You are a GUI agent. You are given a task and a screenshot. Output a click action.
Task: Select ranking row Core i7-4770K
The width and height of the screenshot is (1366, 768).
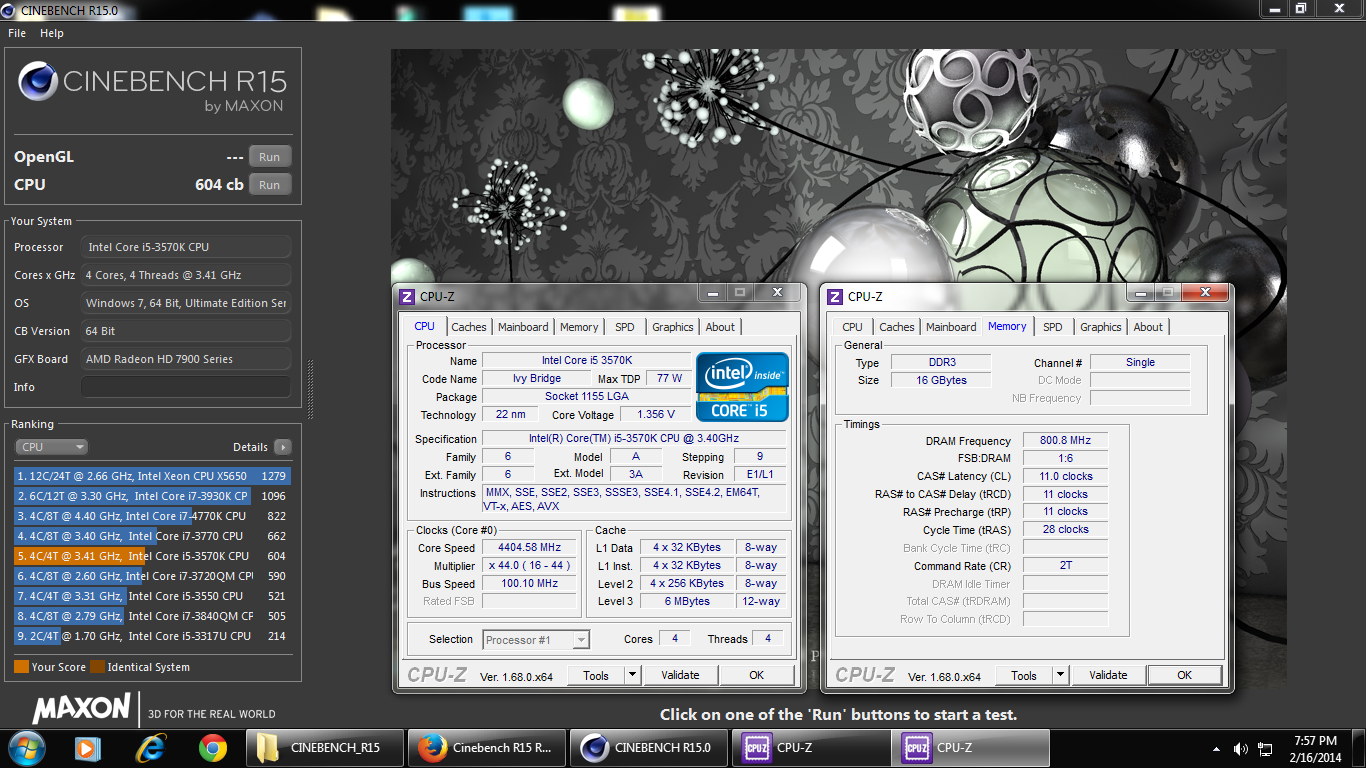click(x=152, y=516)
